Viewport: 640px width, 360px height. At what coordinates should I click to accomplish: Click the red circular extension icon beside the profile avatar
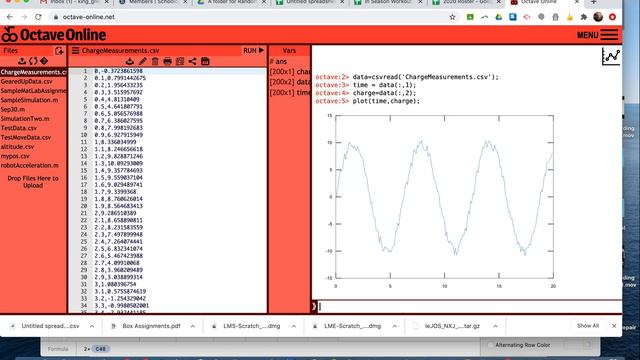612,17
